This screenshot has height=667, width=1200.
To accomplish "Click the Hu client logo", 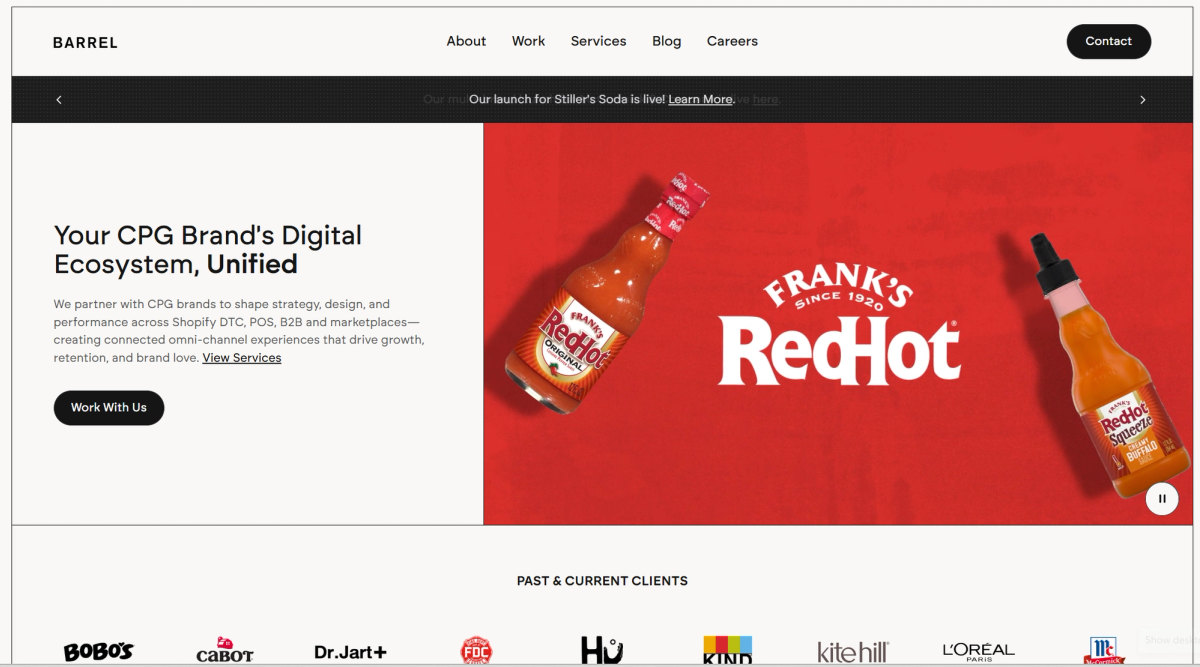I will point(602,651).
